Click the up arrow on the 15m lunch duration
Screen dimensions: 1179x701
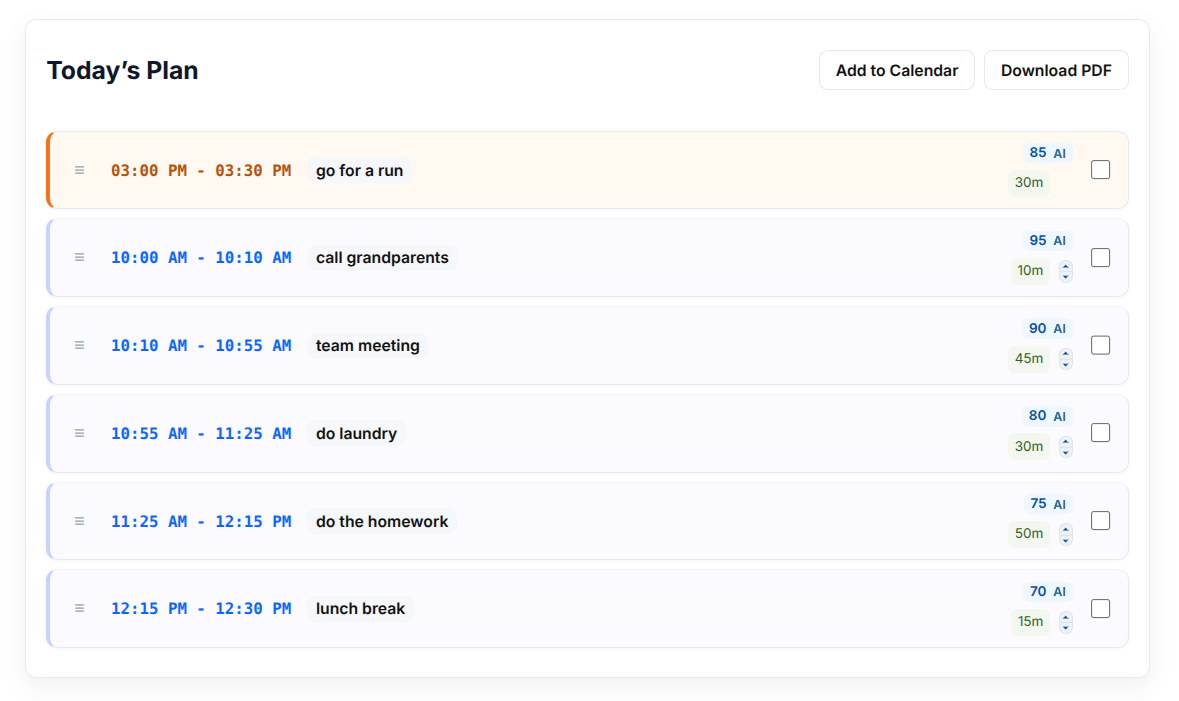[x=1065, y=616]
